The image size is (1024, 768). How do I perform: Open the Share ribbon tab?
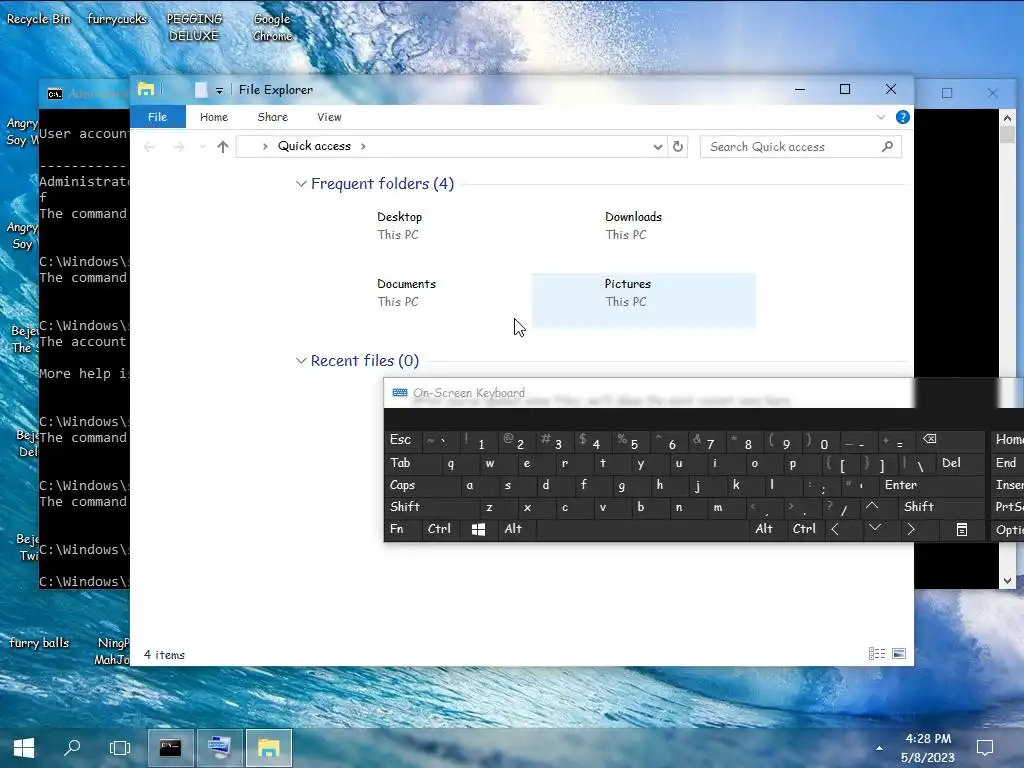[272, 117]
